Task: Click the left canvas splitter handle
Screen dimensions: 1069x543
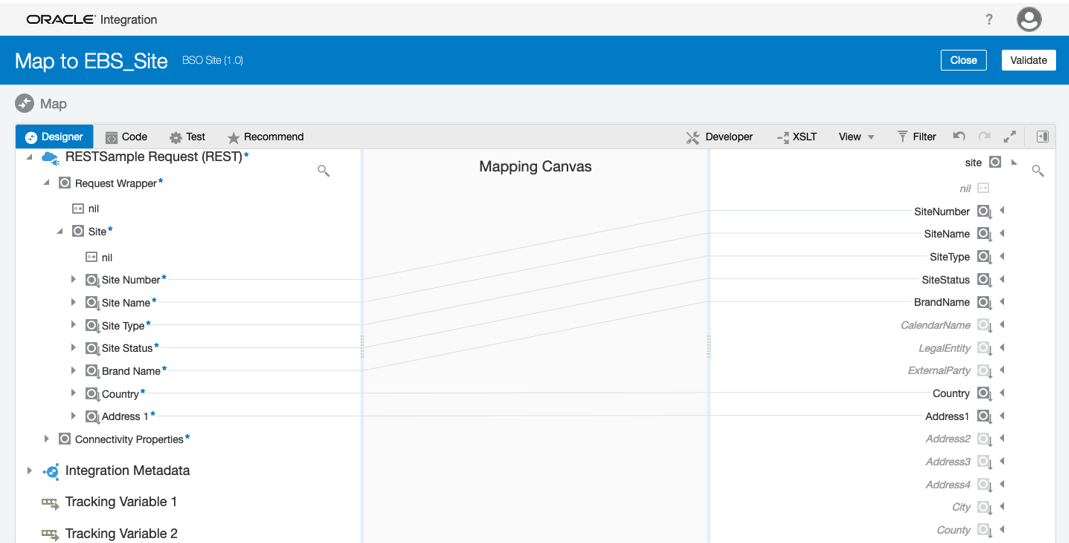Action: tap(362, 347)
